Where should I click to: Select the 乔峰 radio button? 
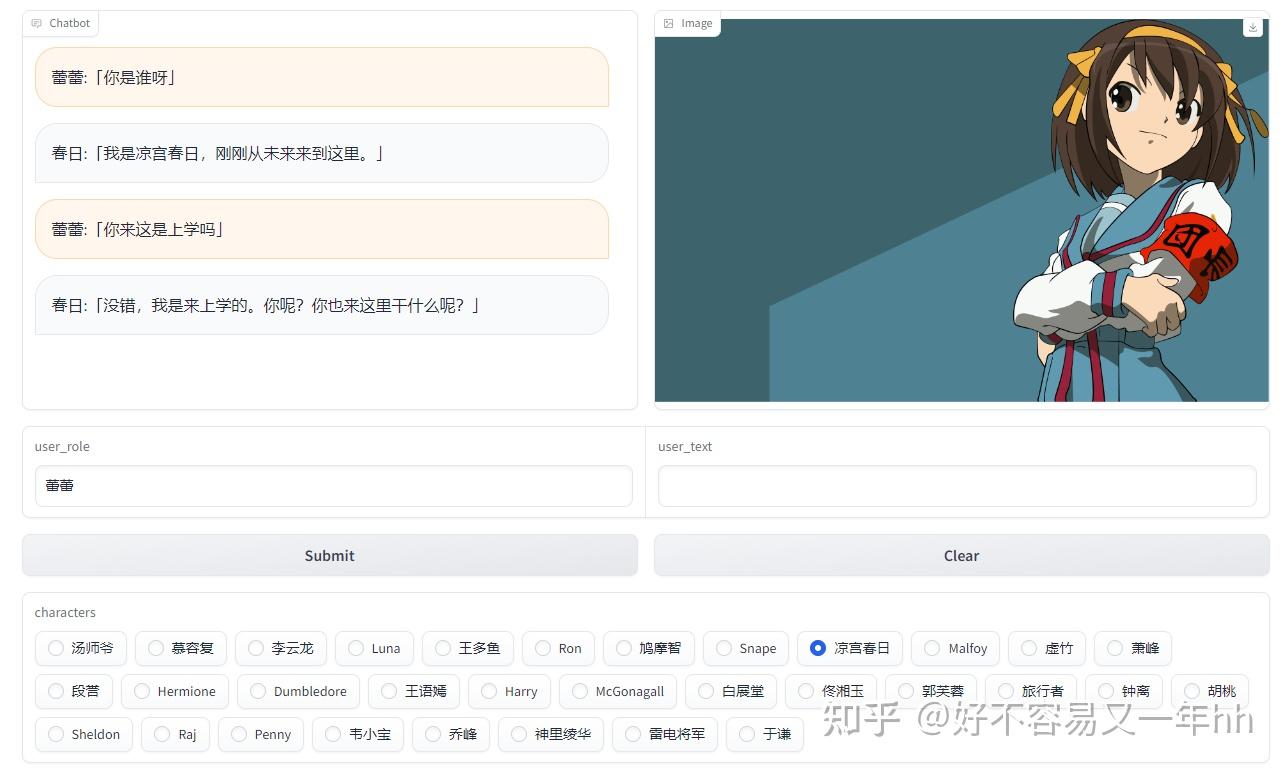[x=432, y=734]
